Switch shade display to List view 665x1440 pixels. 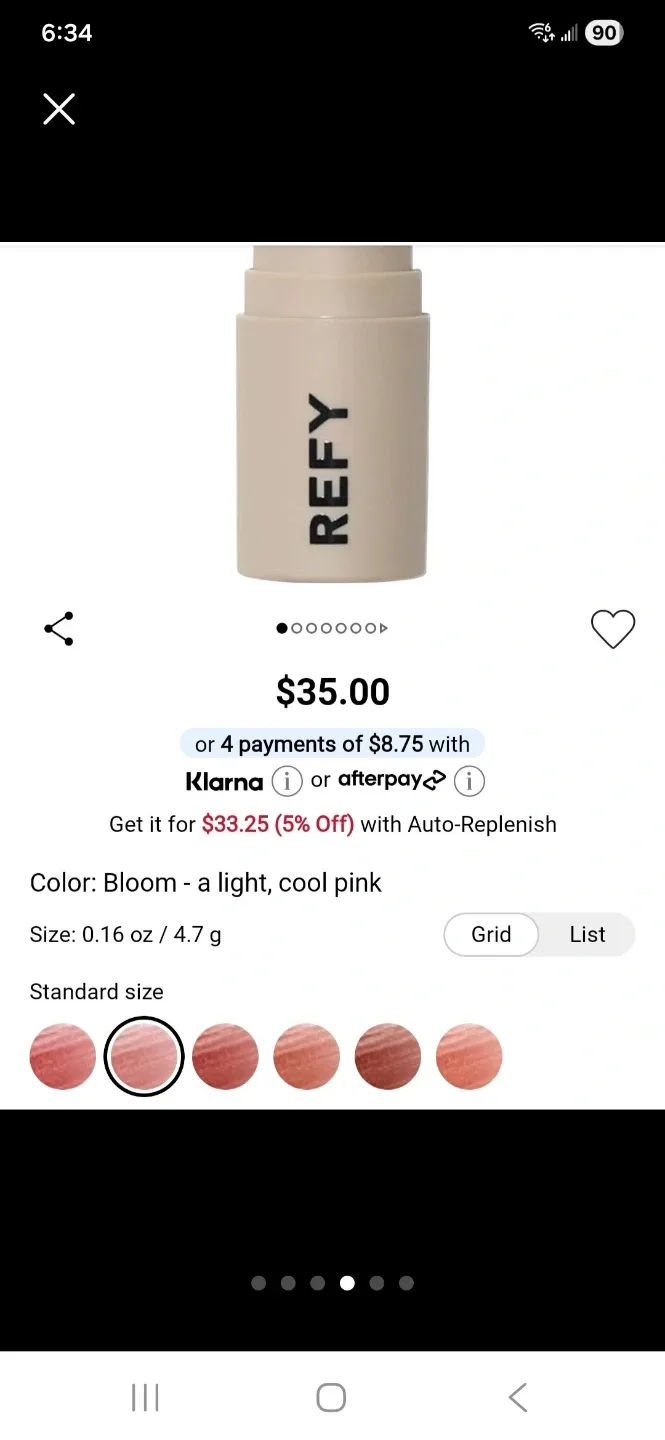587,934
